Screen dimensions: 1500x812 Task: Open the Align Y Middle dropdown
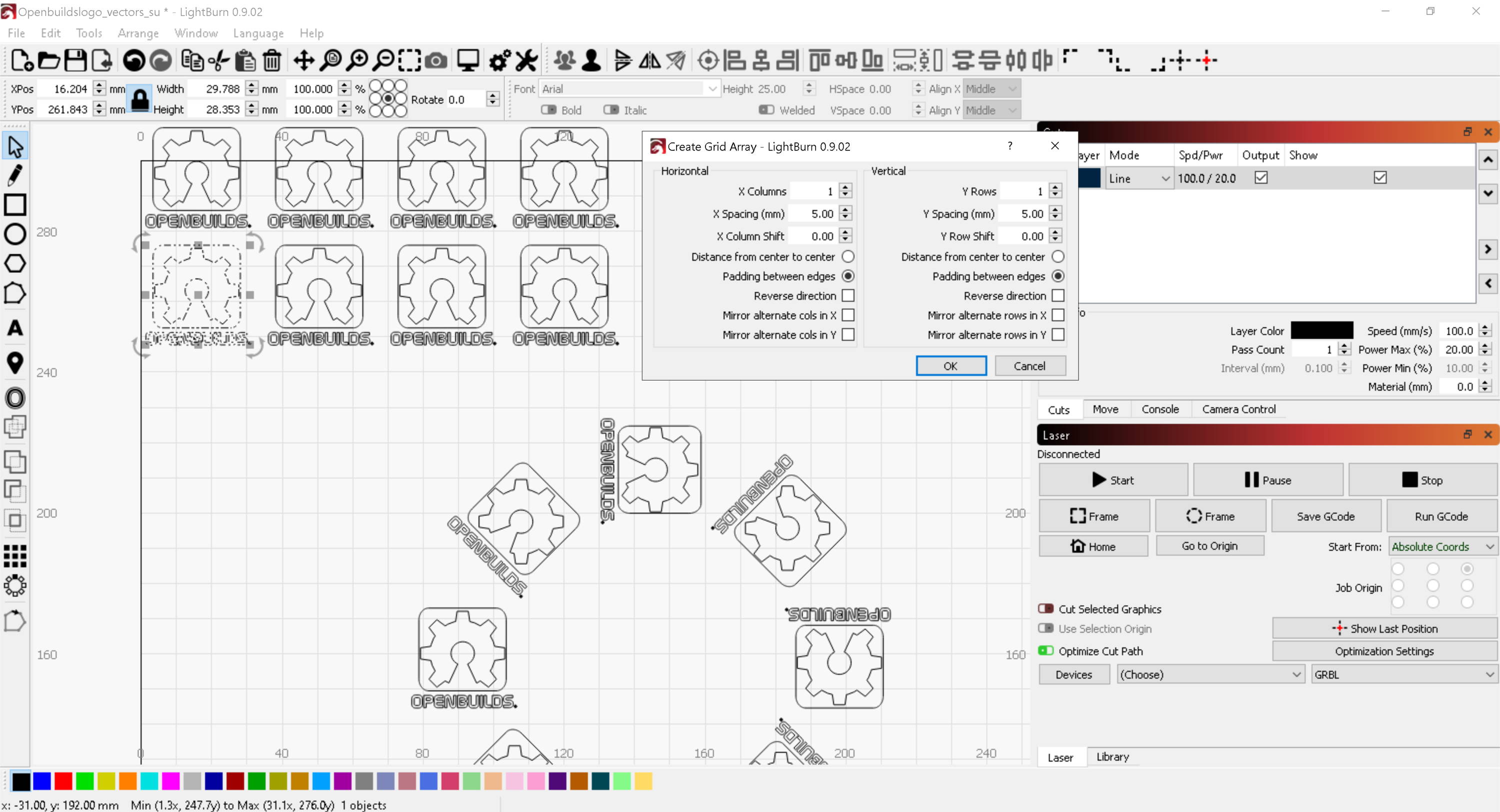[x=991, y=110]
